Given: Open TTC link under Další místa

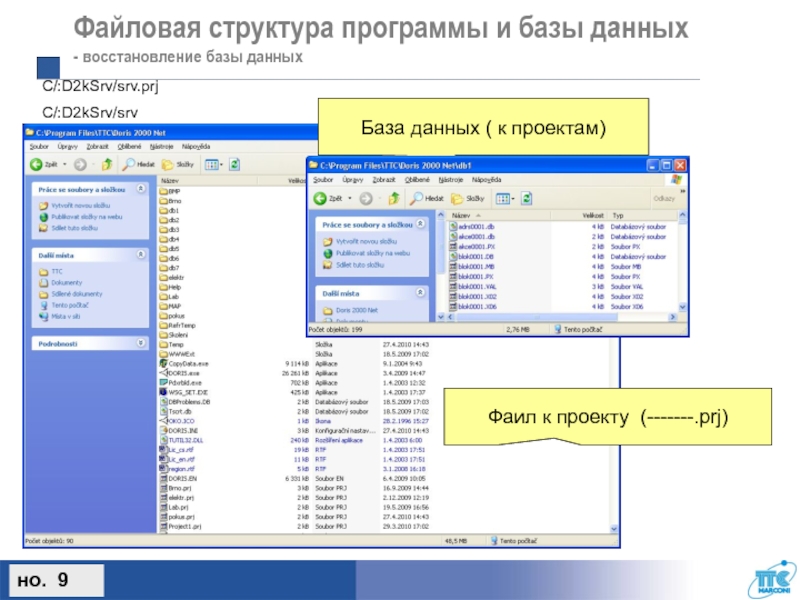Looking at the screenshot, I should coord(57,271).
